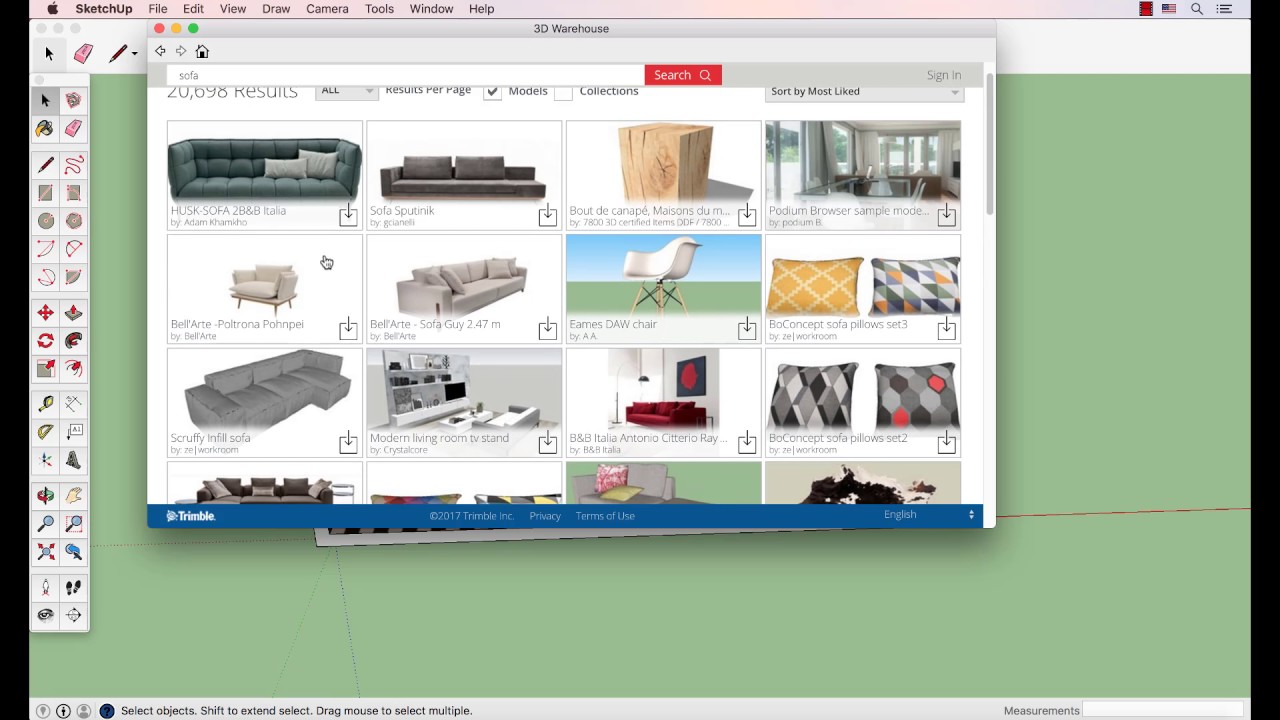The height and width of the screenshot is (720, 1280).
Task: Open the Bell'Arte - Sofa Guy 2.47 m title
Action: [435, 324]
